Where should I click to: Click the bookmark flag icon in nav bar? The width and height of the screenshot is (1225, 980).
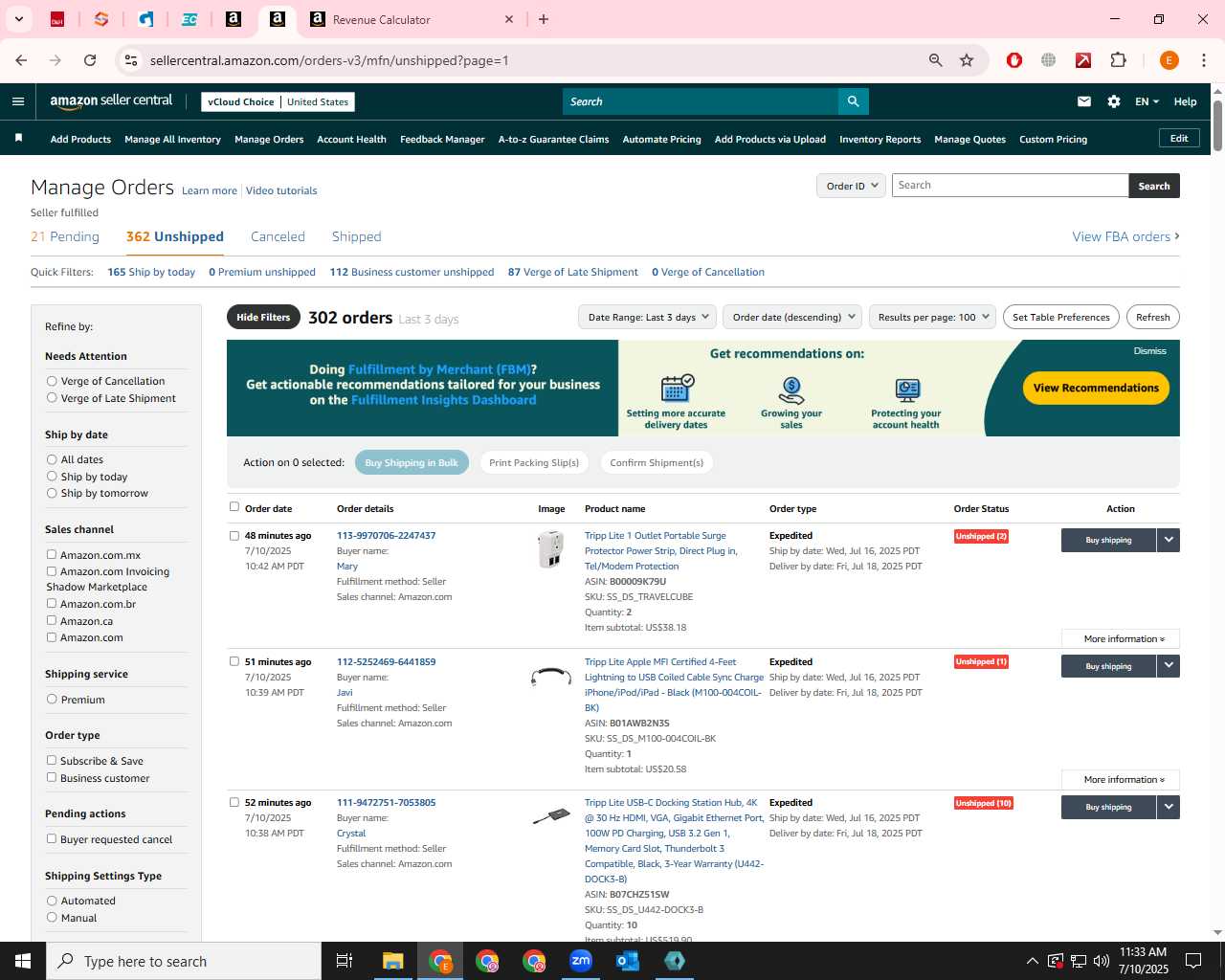click(x=18, y=139)
